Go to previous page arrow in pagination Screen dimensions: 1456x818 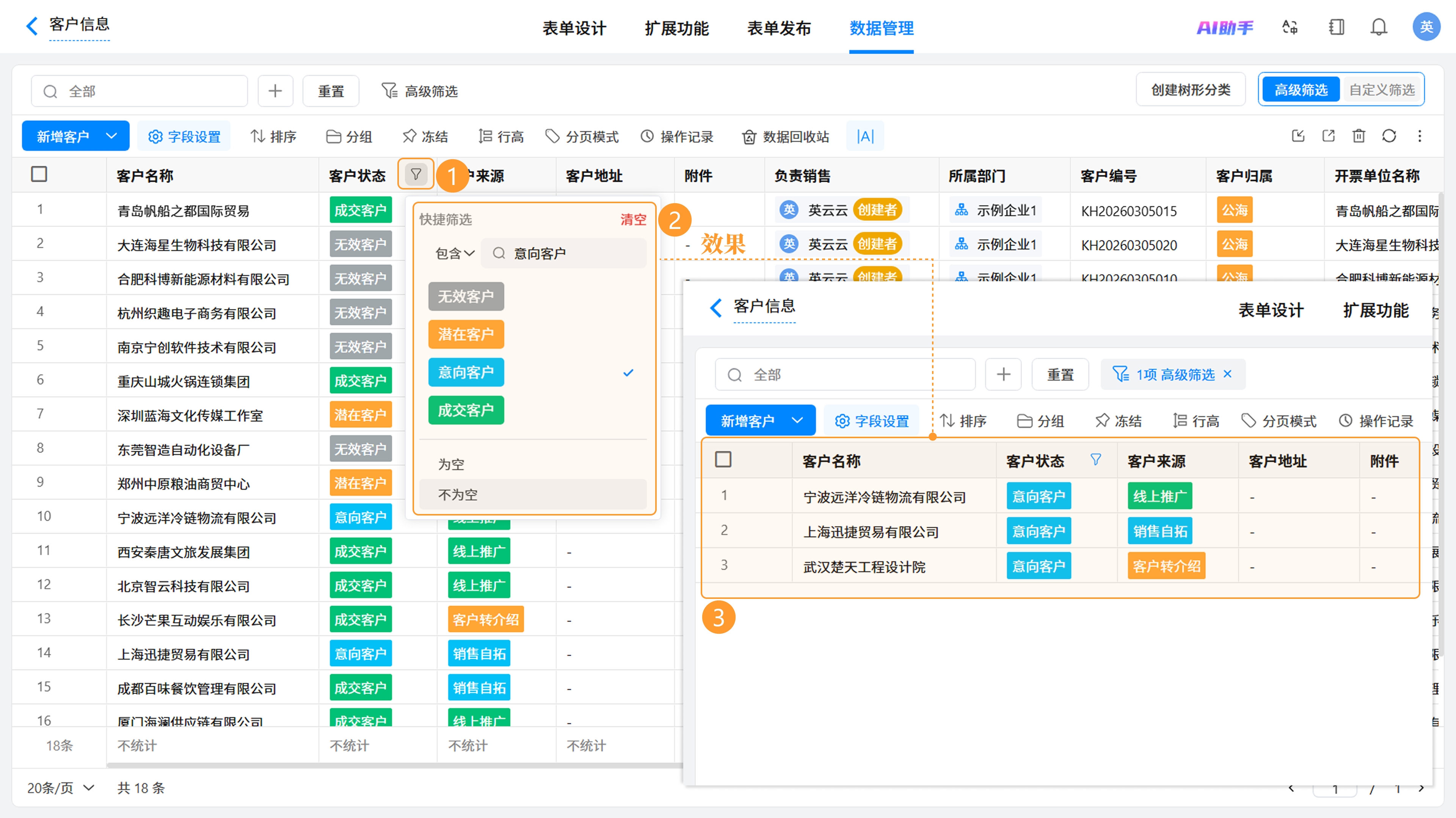tap(1291, 788)
